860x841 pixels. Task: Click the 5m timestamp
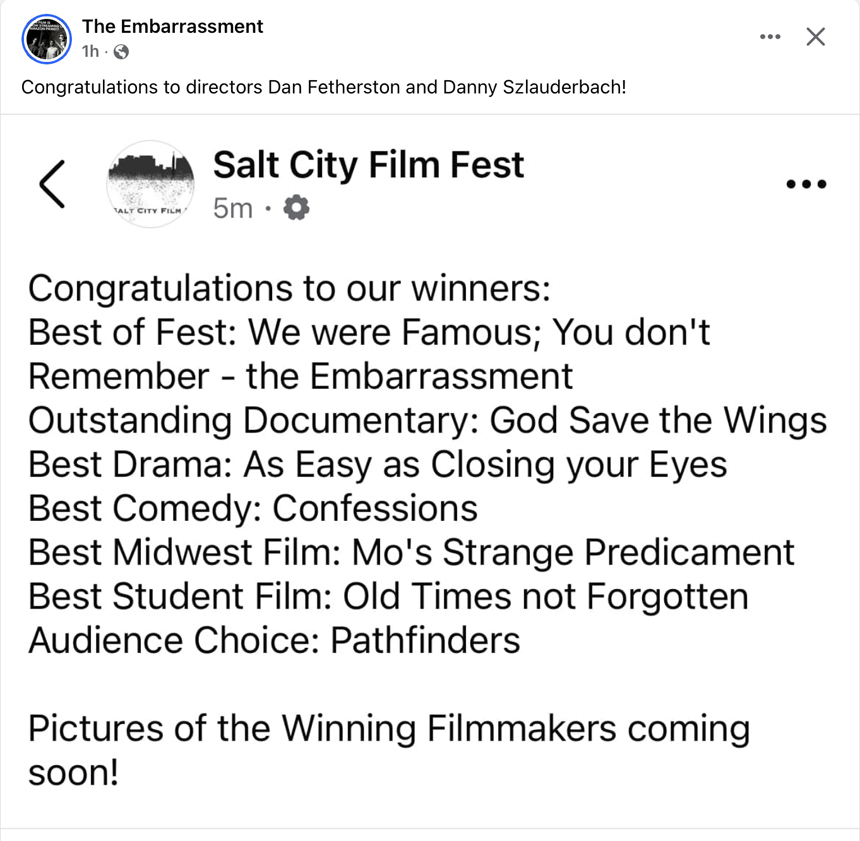point(232,208)
